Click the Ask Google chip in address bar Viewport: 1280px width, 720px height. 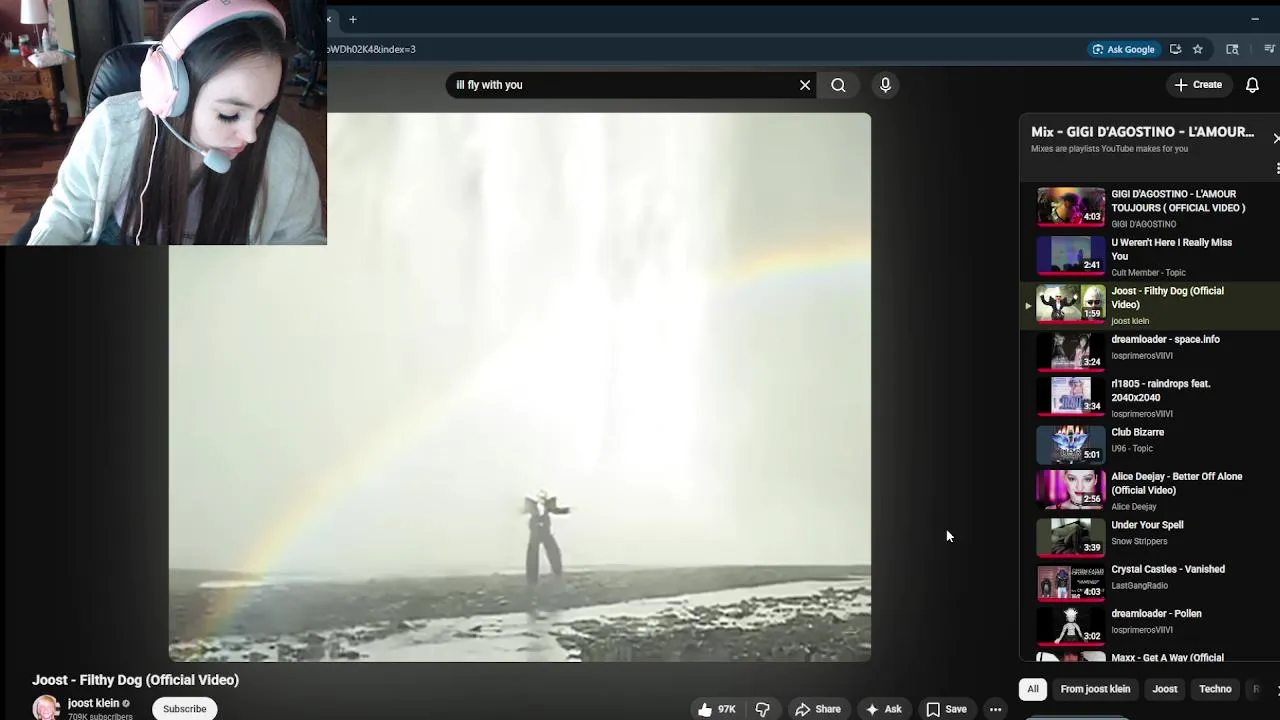click(1124, 49)
